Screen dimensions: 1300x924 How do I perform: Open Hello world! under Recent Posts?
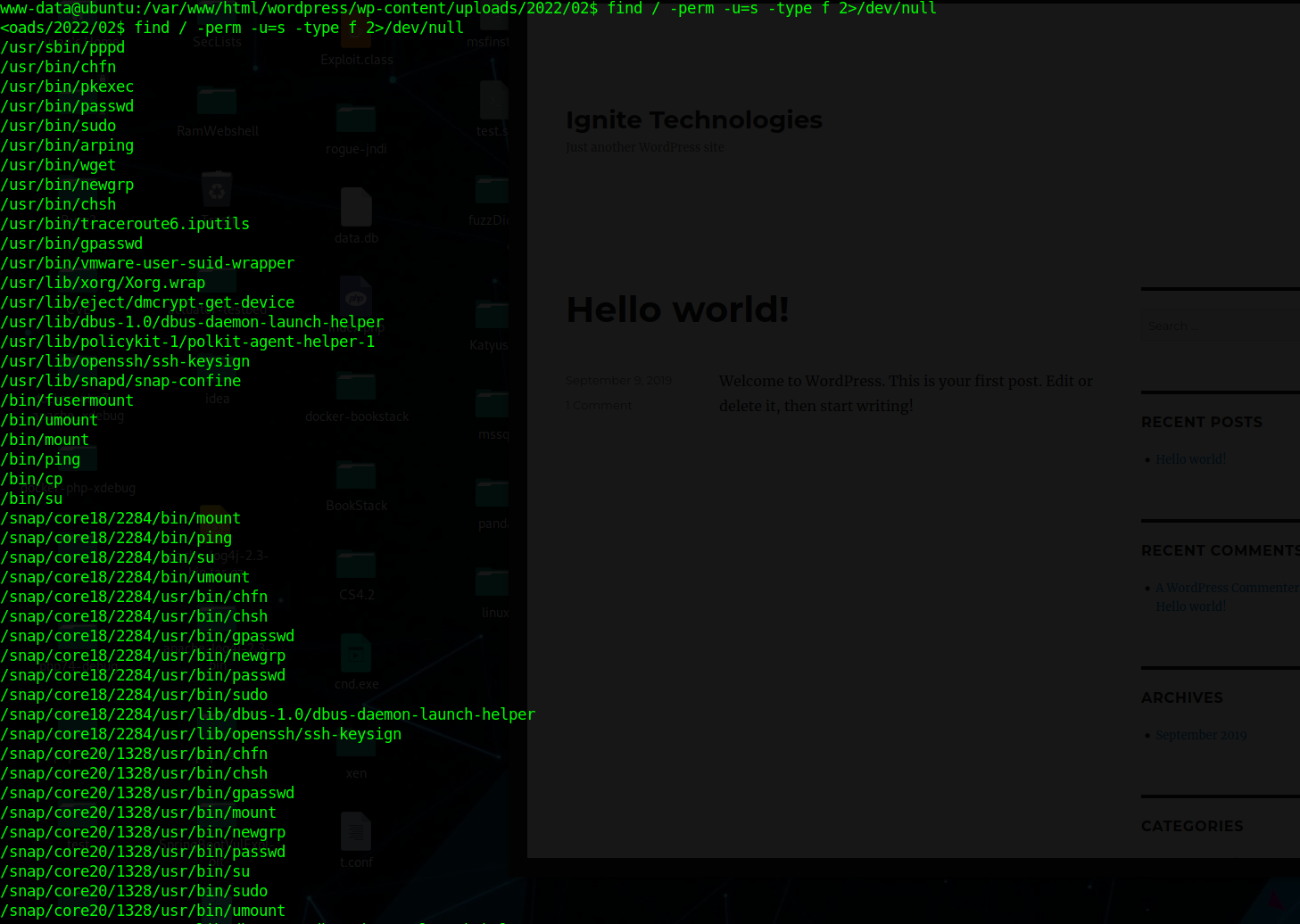click(x=1191, y=459)
